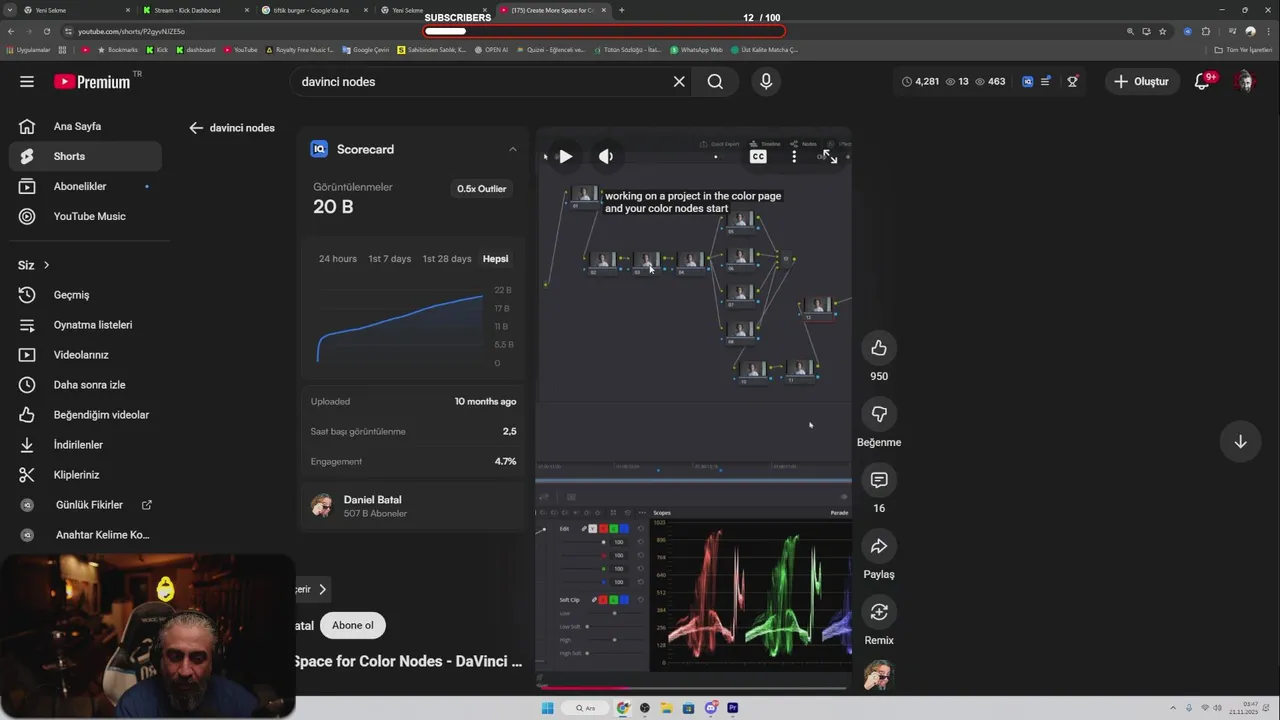This screenshot has width=1280, height=720.
Task: Mute the Shorts video volume
Action: (605, 156)
